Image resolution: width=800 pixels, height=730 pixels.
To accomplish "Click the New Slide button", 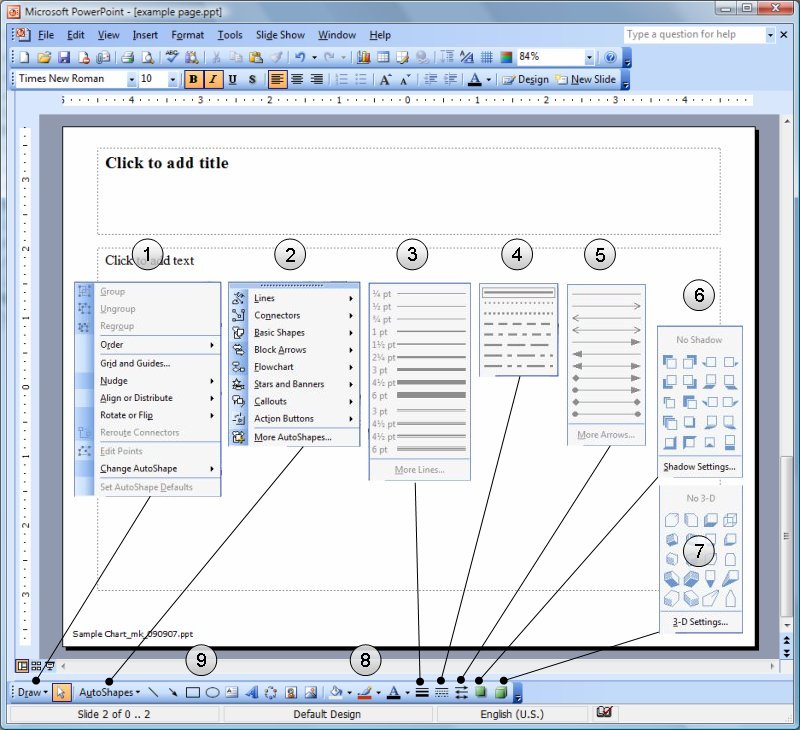I will 587,80.
